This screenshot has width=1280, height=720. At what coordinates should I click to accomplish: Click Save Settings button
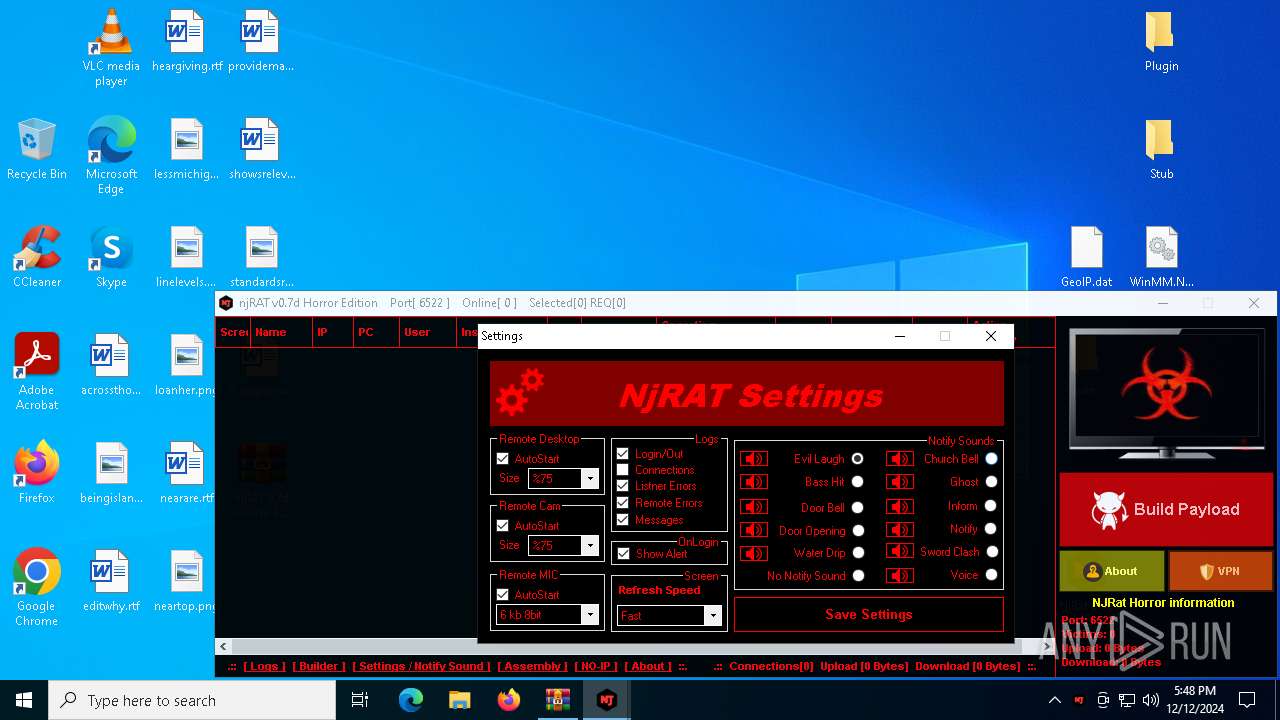868,615
